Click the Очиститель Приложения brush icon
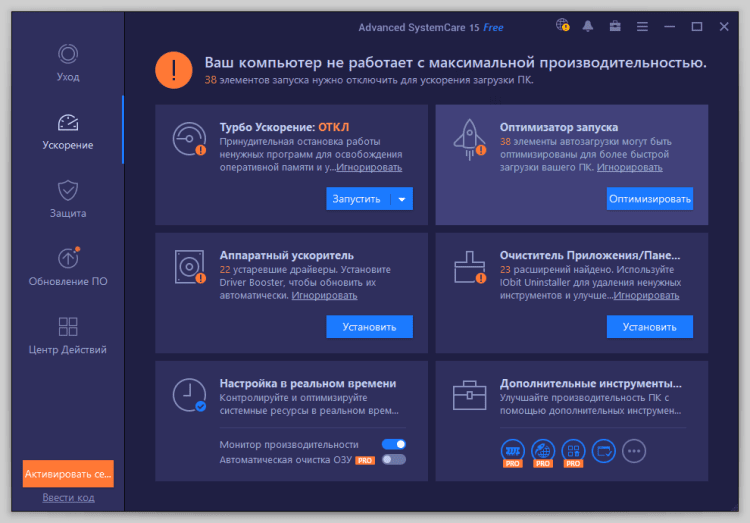The height and width of the screenshot is (523, 750). point(470,267)
